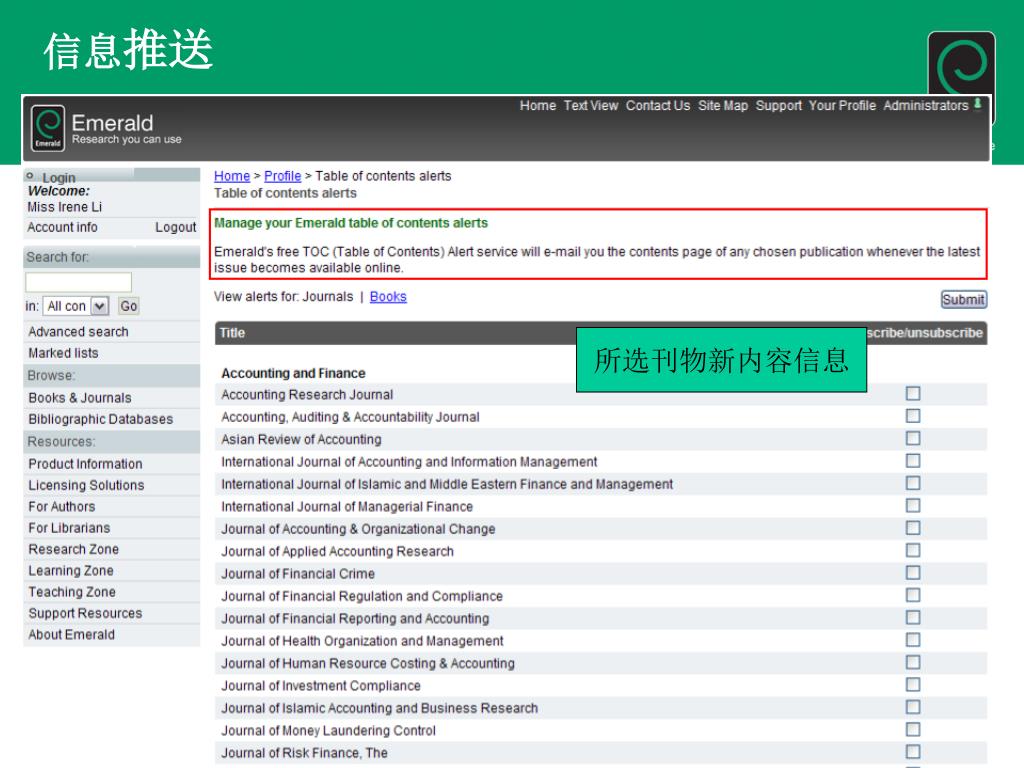Switch to Text View in top navigation
1024x768 pixels.
[590, 106]
